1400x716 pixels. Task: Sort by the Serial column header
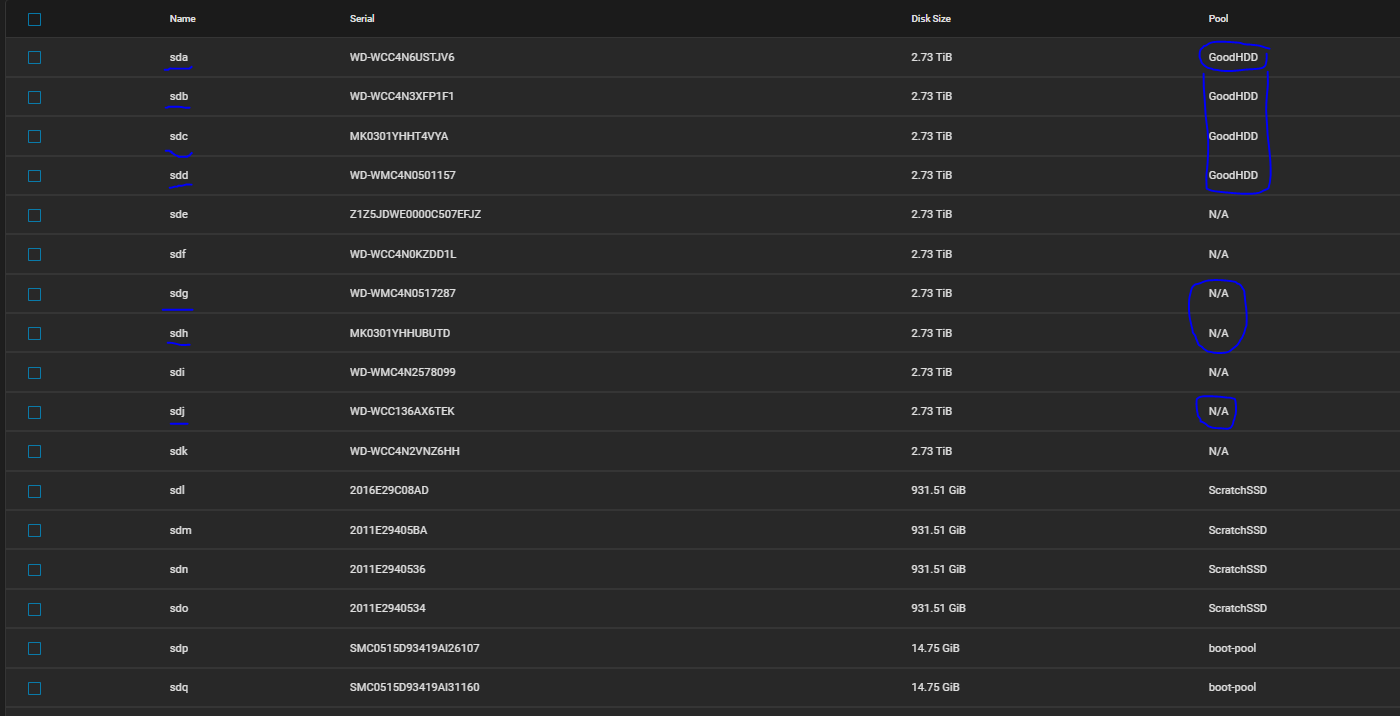[362, 19]
